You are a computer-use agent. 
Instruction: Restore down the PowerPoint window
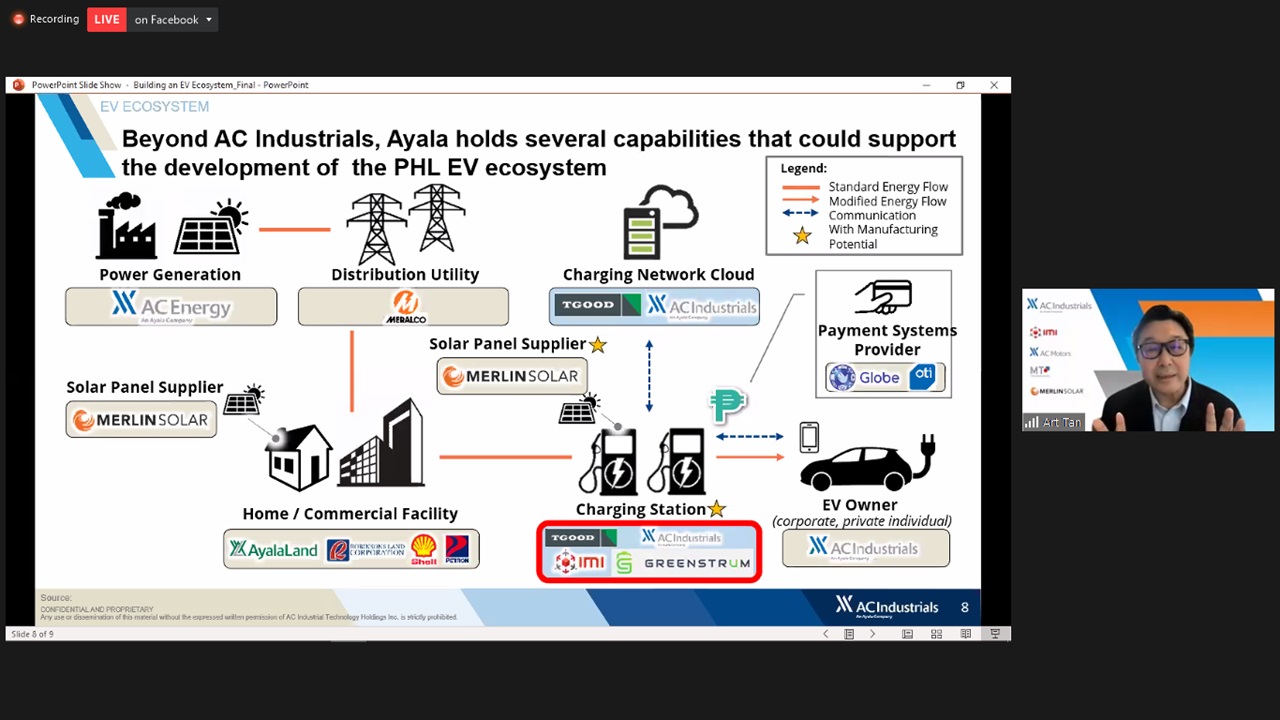(960, 85)
